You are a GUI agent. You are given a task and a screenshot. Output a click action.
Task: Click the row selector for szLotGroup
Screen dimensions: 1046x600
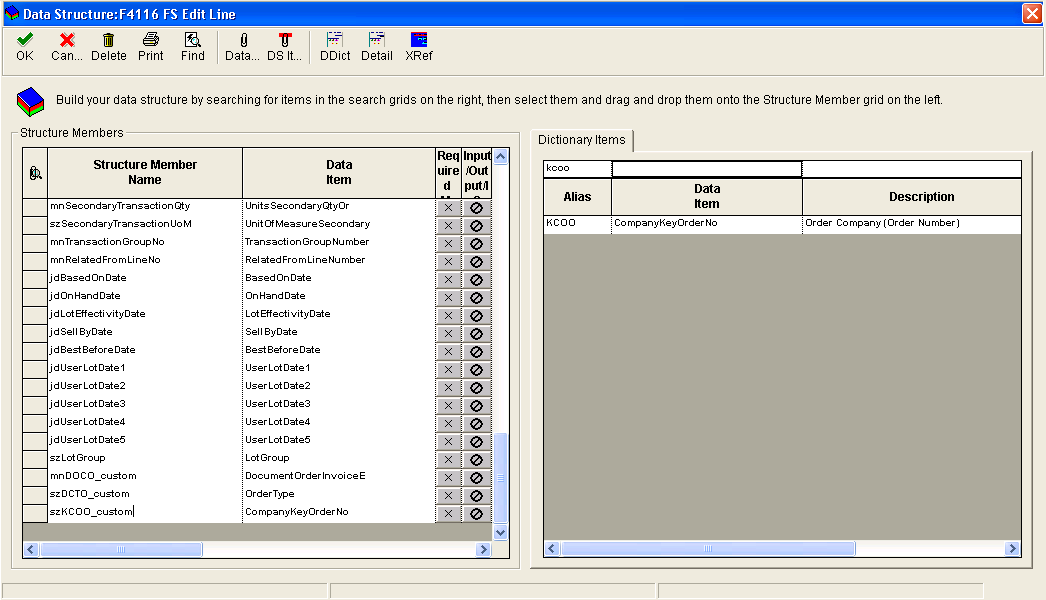[x=35, y=459]
